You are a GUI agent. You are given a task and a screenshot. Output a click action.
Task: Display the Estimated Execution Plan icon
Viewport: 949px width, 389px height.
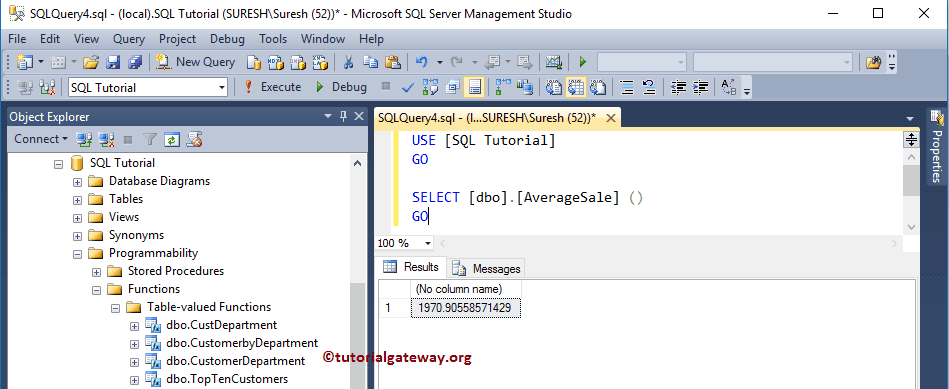(430, 88)
